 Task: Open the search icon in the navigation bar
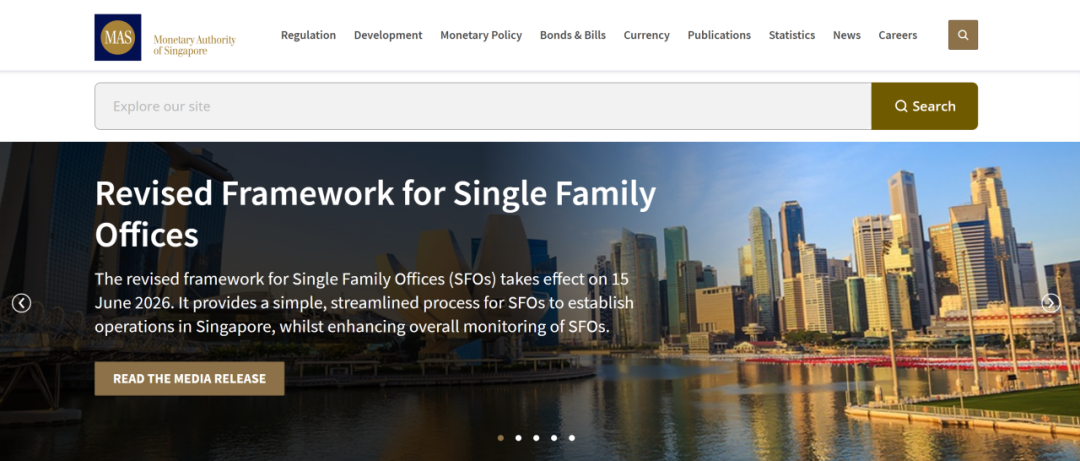(963, 35)
